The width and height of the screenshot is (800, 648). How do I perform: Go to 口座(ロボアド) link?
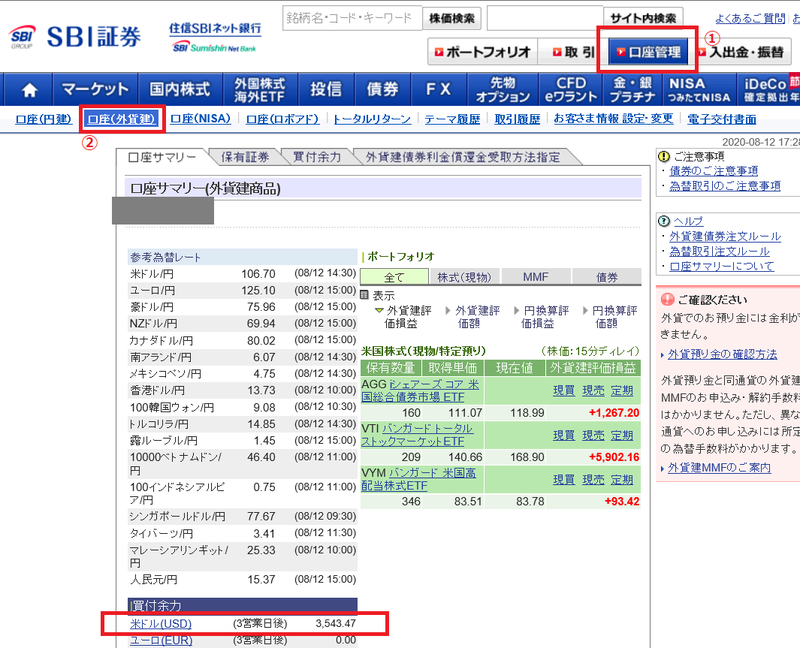click(282, 119)
